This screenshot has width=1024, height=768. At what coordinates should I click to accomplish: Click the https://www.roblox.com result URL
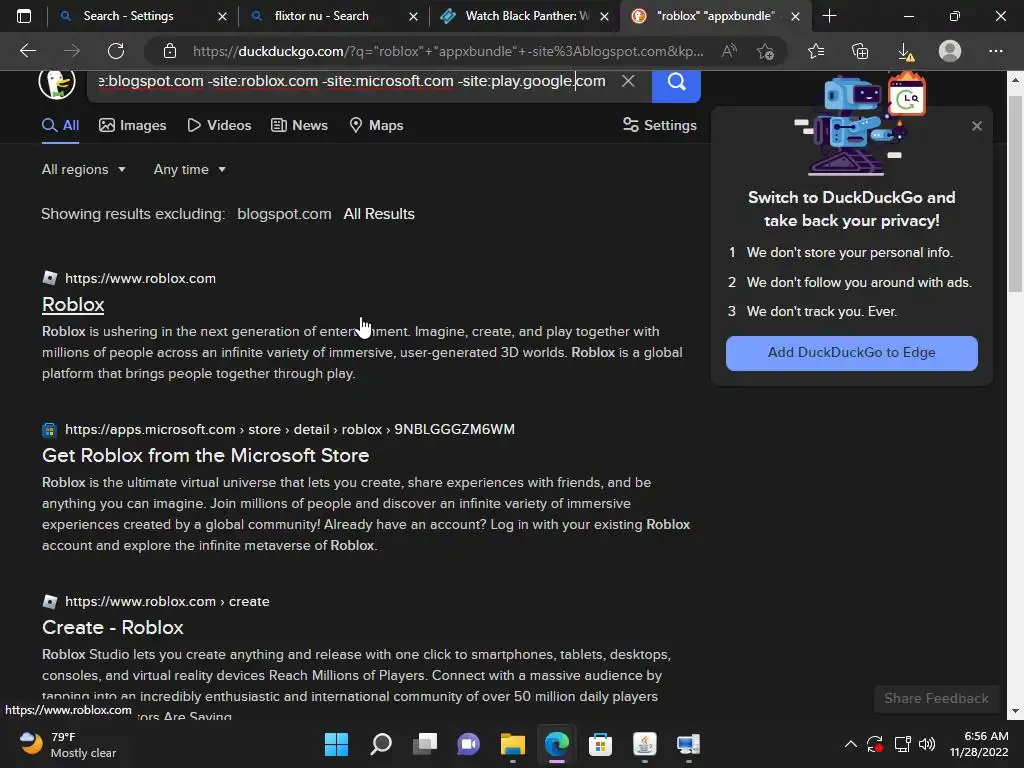(x=140, y=278)
